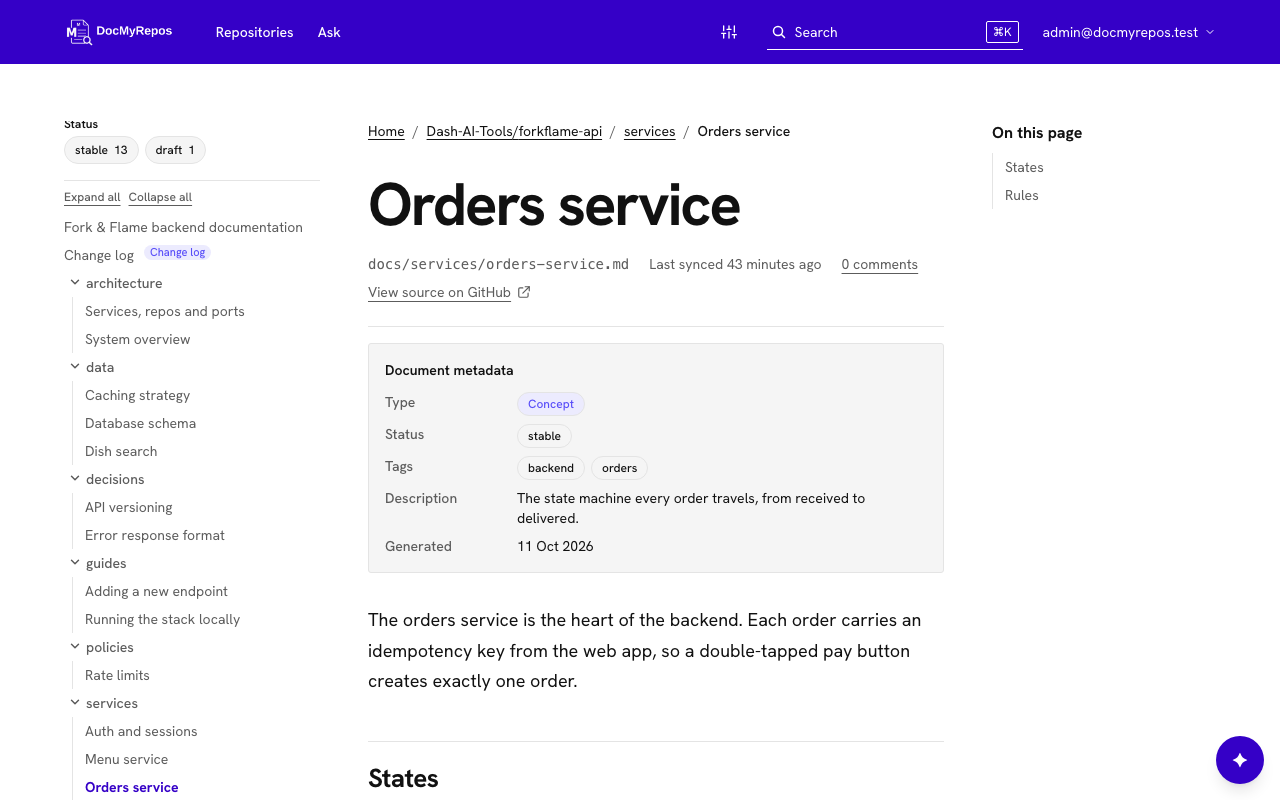The image size is (1280, 800).
Task: Click the 11 Oct 2026 generated date
Action: coord(555,546)
